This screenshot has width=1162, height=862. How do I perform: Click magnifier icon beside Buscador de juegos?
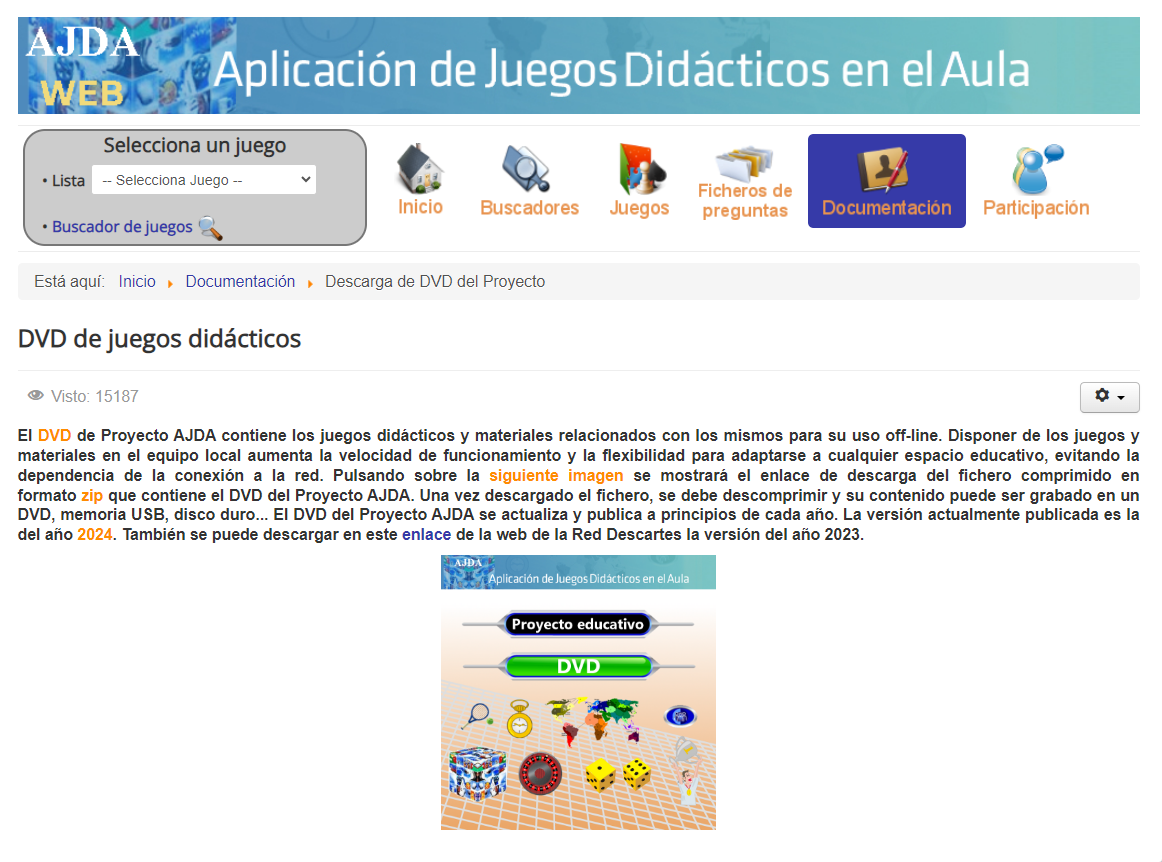pos(210,228)
